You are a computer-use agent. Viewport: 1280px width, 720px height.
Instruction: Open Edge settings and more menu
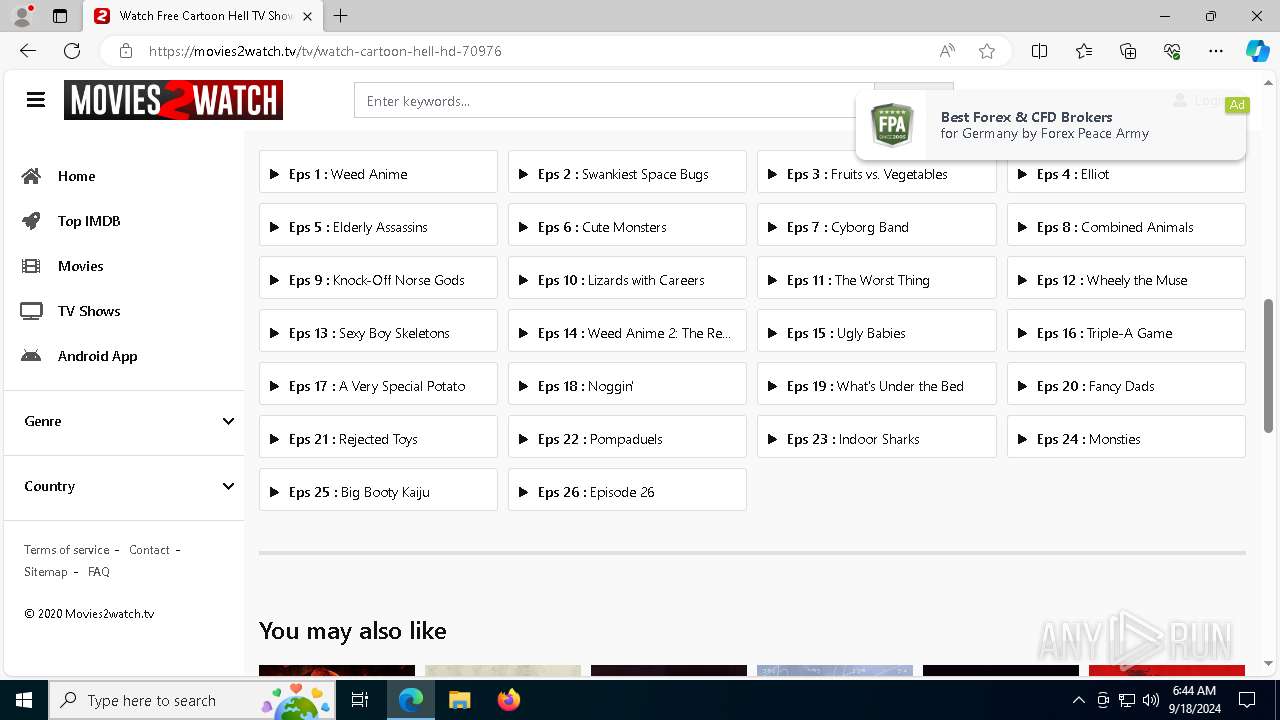pyautogui.click(x=1216, y=51)
